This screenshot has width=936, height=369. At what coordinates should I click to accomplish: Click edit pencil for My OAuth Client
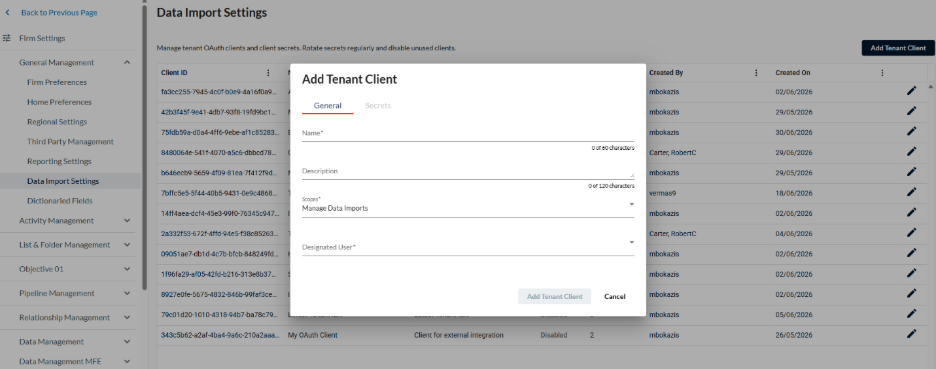pyautogui.click(x=911, y=334)
